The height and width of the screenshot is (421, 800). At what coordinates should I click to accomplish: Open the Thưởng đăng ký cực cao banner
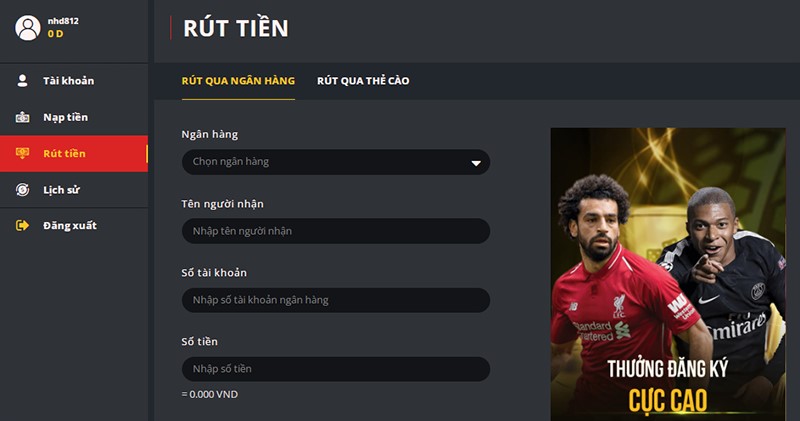coord(668,275)
